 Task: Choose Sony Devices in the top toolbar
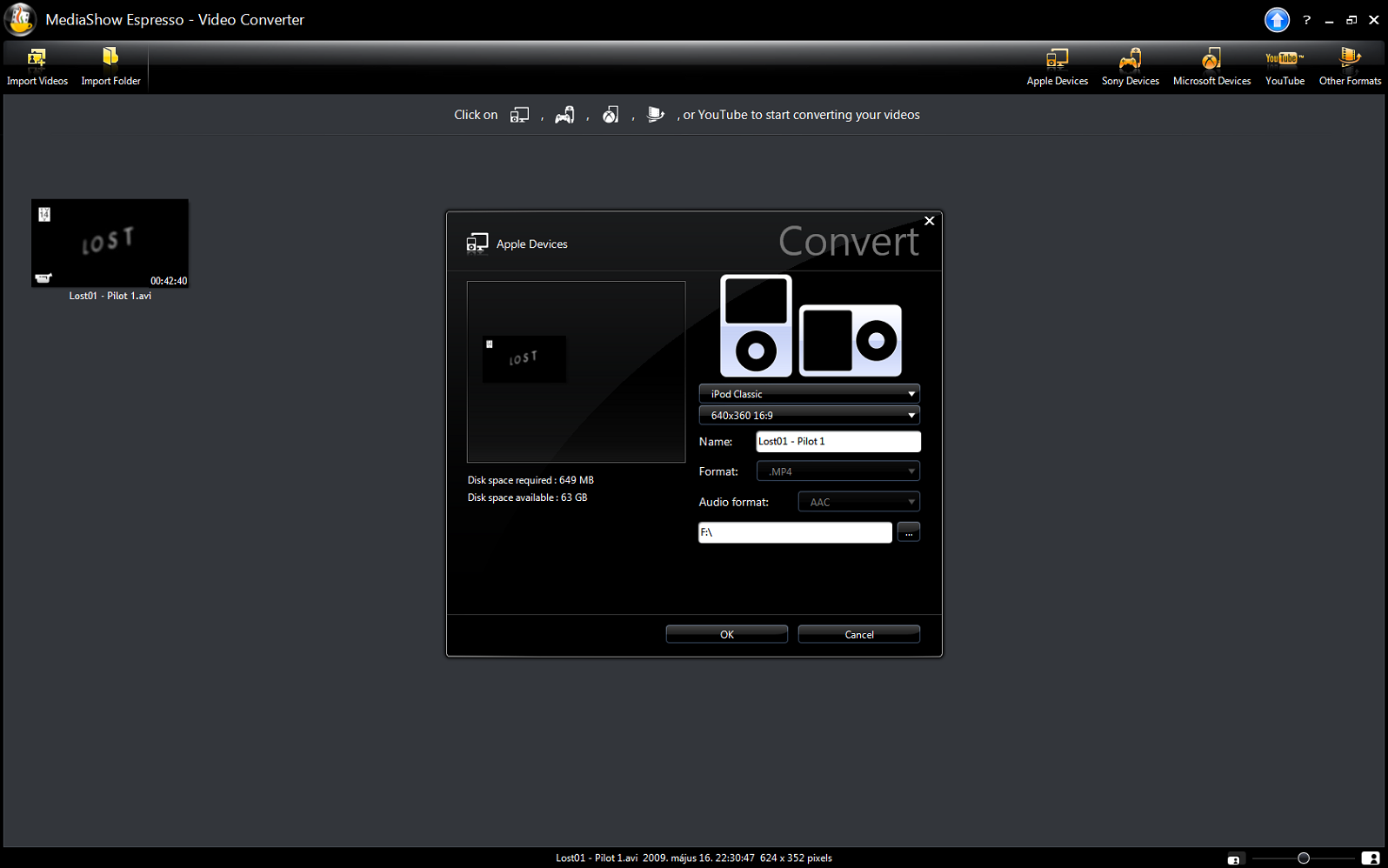[1130, 67]
